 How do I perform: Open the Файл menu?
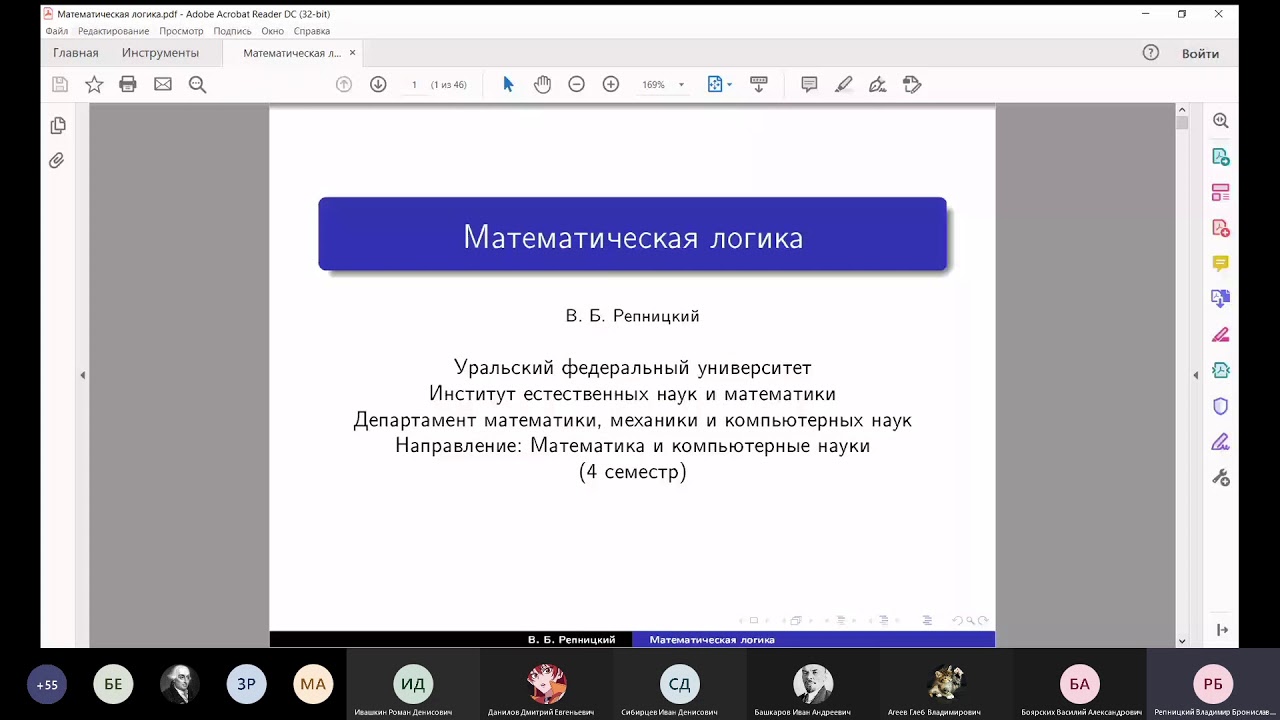click(57, 31)
